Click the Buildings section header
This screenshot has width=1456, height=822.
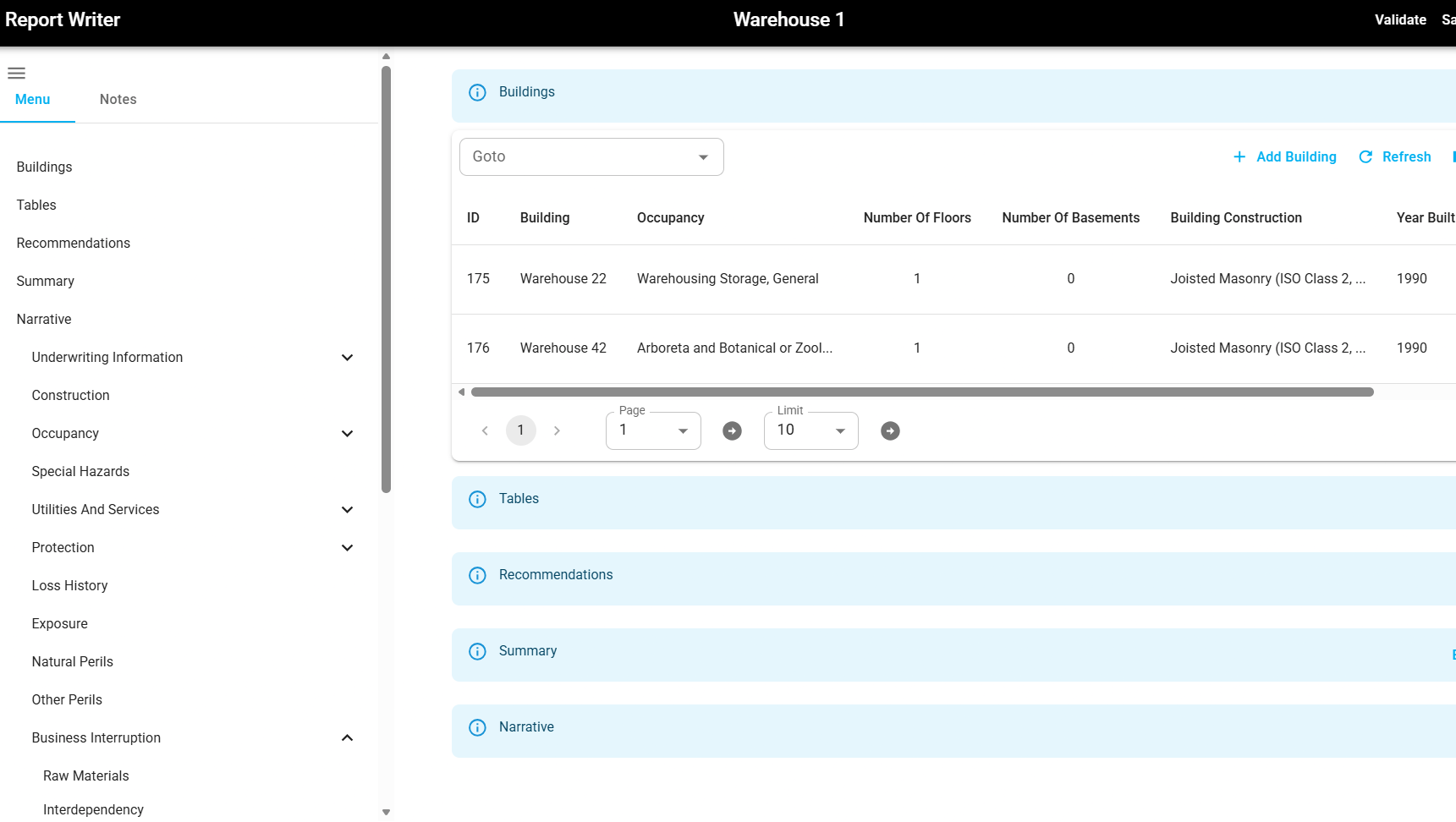953,96
